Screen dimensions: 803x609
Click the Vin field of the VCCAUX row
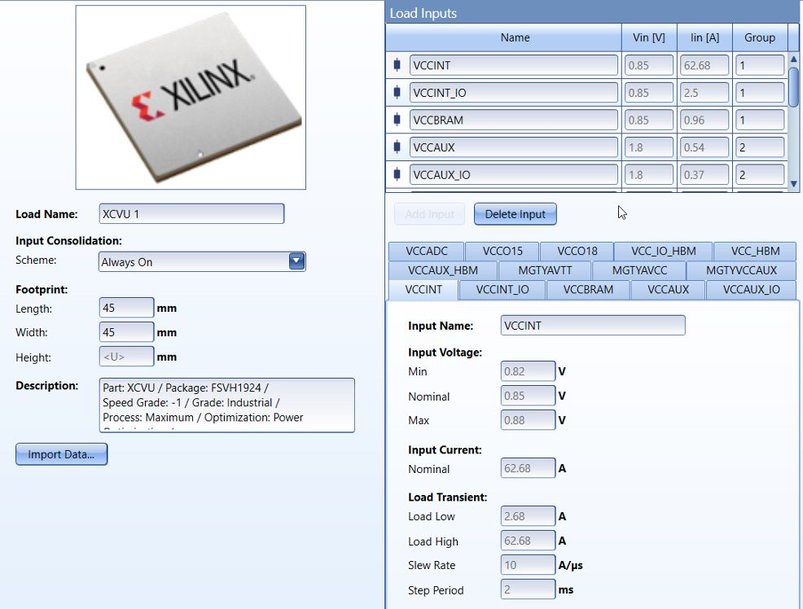click(649, 147)
